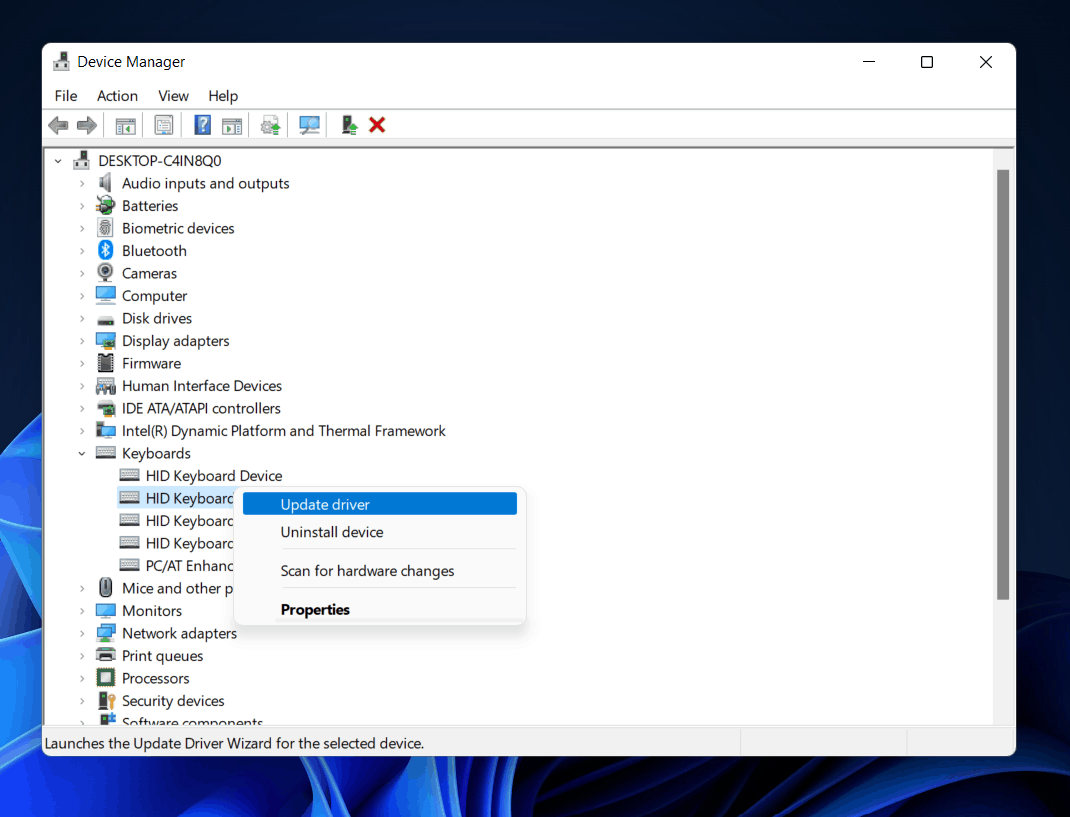Click the vertical scrollbar thumb

pyautogui.click(x=1002, y=384)
